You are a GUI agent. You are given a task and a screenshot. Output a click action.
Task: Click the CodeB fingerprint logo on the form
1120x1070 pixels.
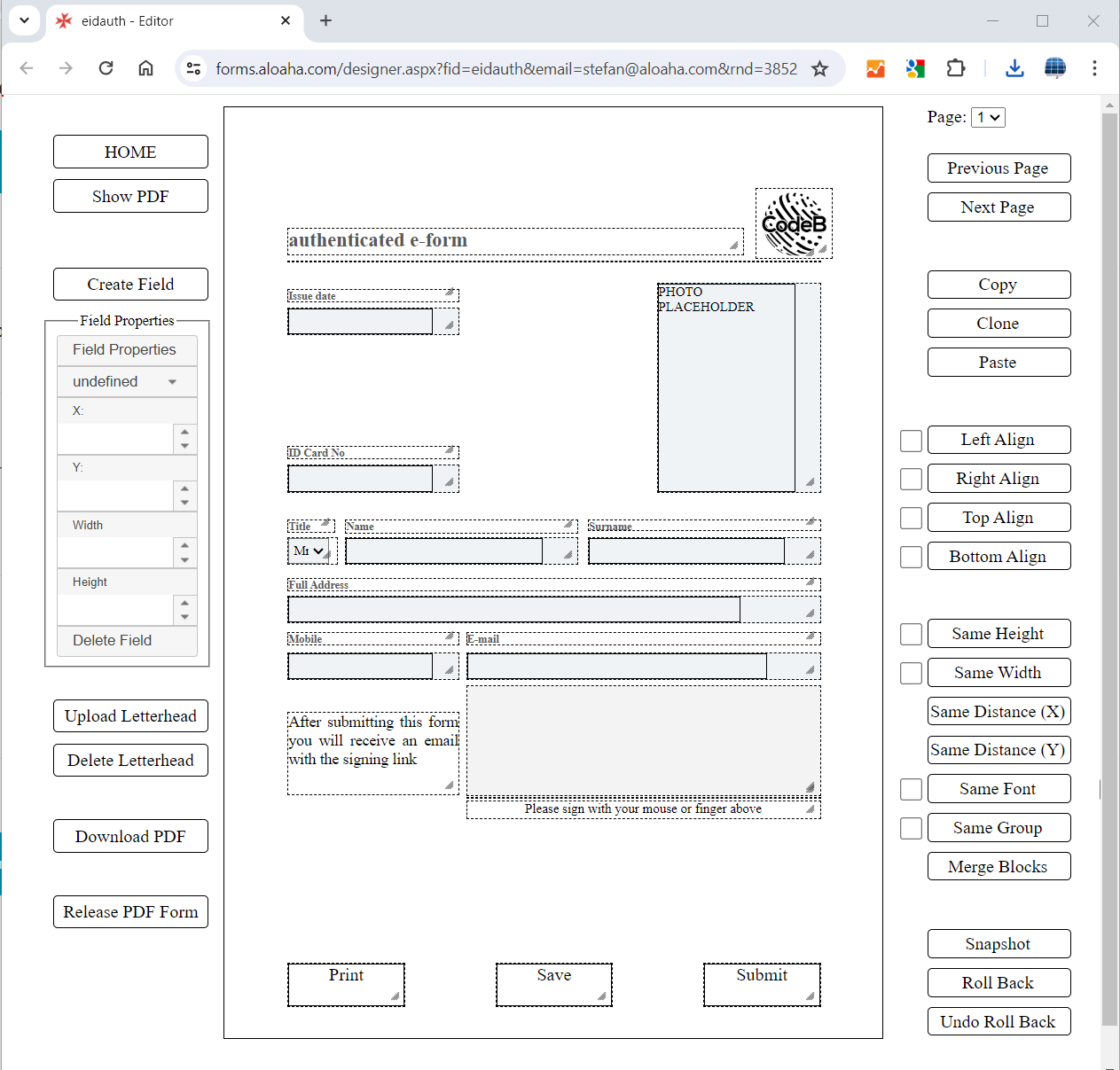point(793,223)
